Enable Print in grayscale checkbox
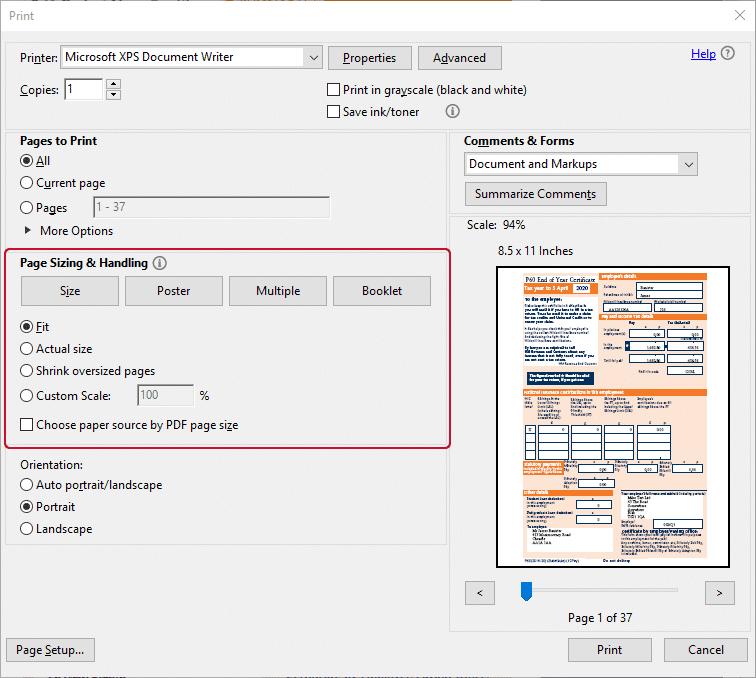Image resolution: width=756 pixels, height=678 pixels. 334,90
